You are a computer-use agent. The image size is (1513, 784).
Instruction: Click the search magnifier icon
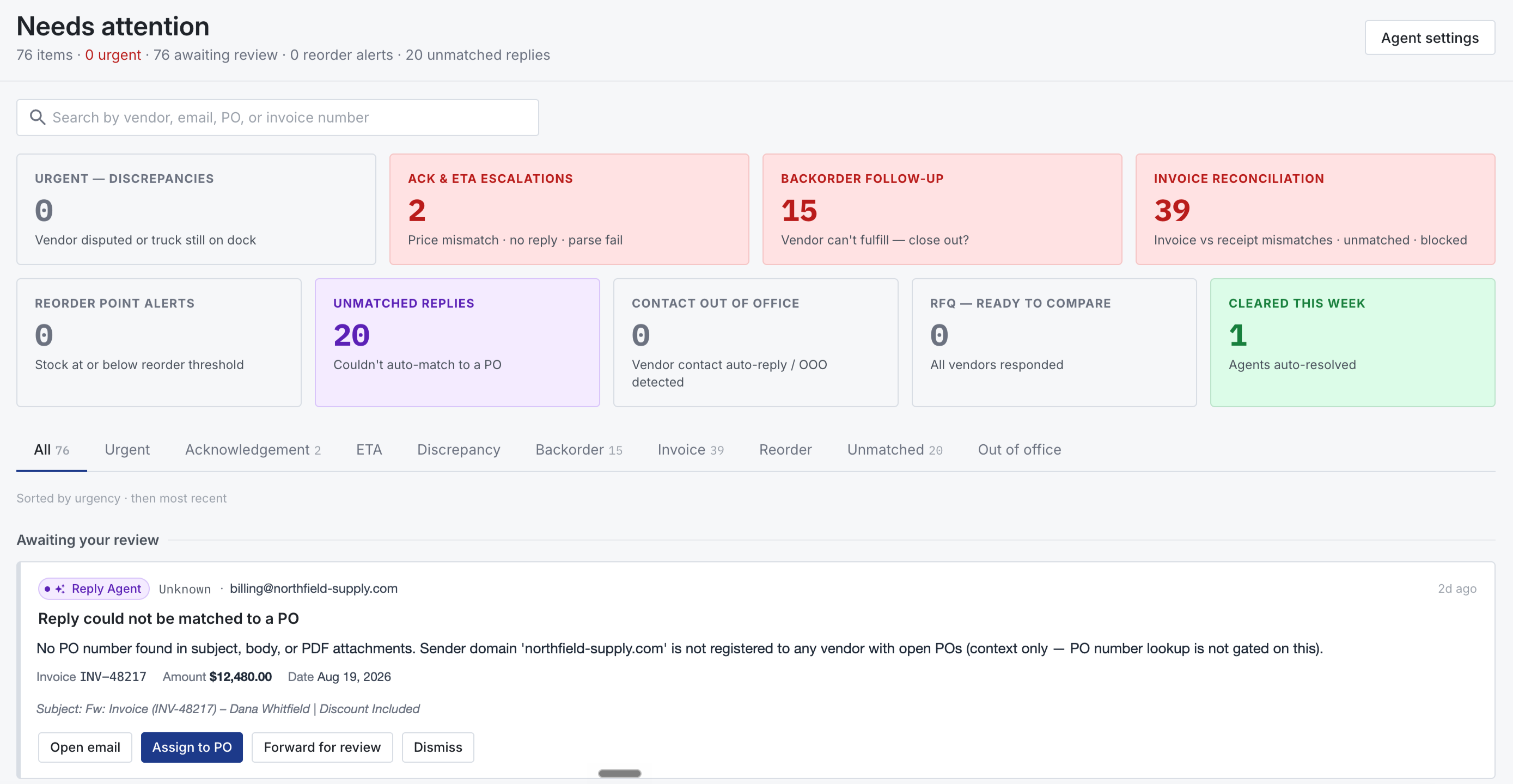[38, 118]
